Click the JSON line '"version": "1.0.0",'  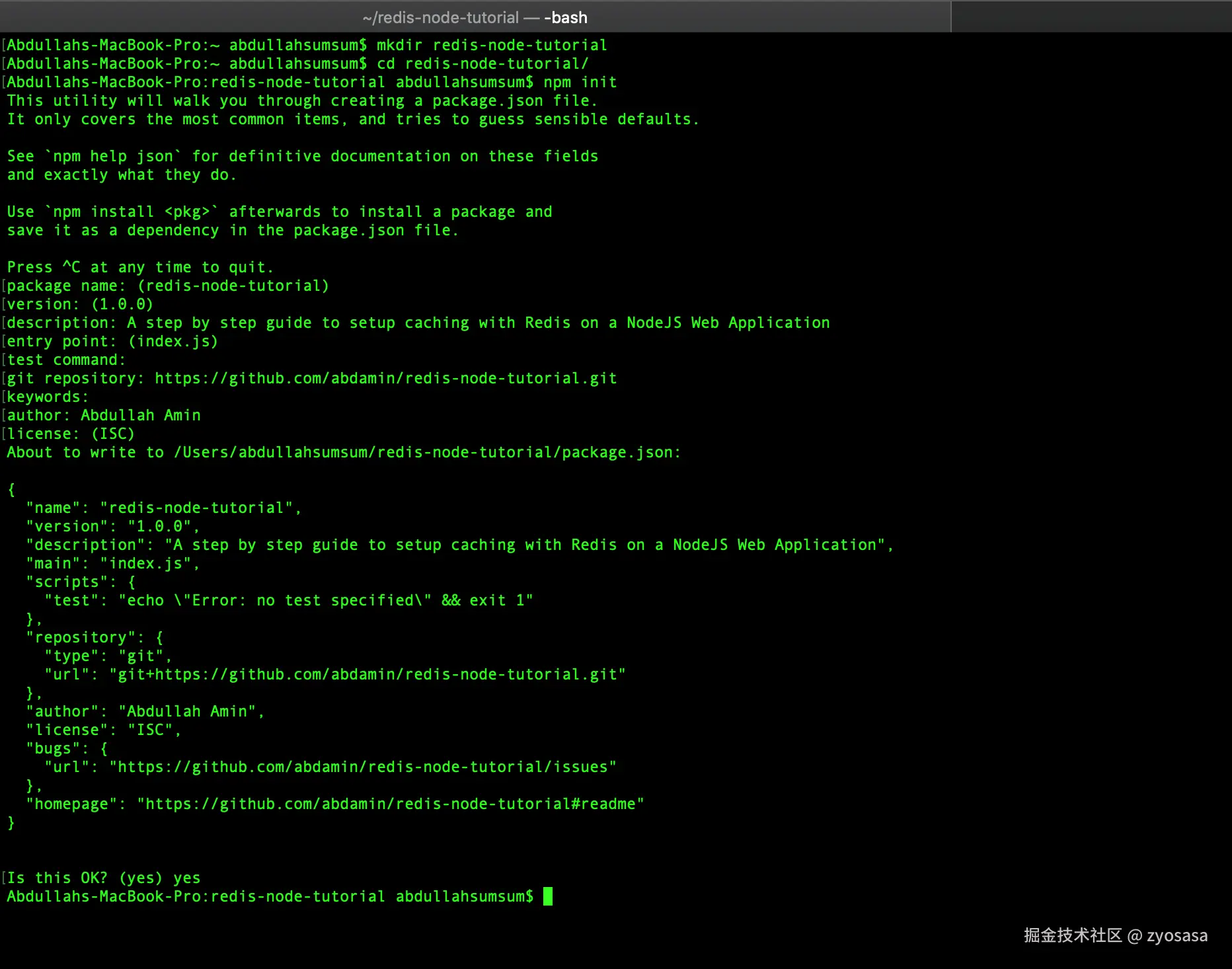click(112, 526)
